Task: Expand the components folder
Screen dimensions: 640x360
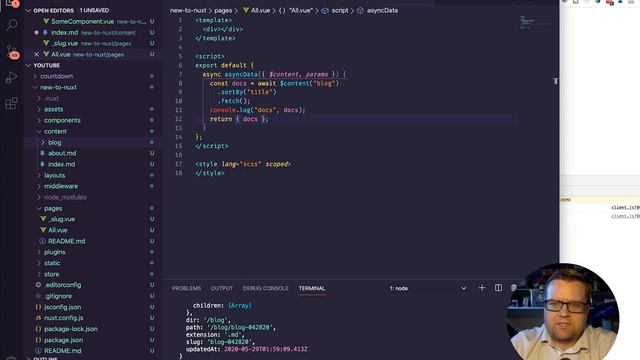Action: (62, 120)
